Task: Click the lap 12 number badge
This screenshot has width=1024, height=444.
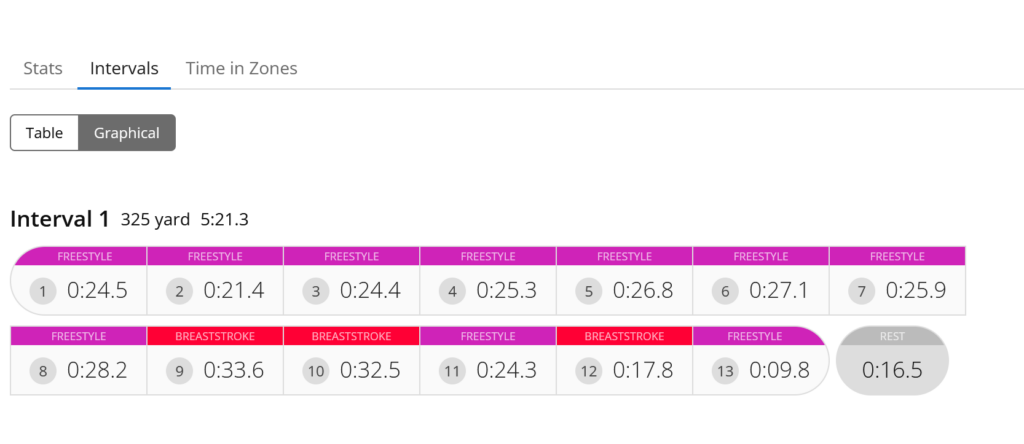Action: [x=590, y=371]
